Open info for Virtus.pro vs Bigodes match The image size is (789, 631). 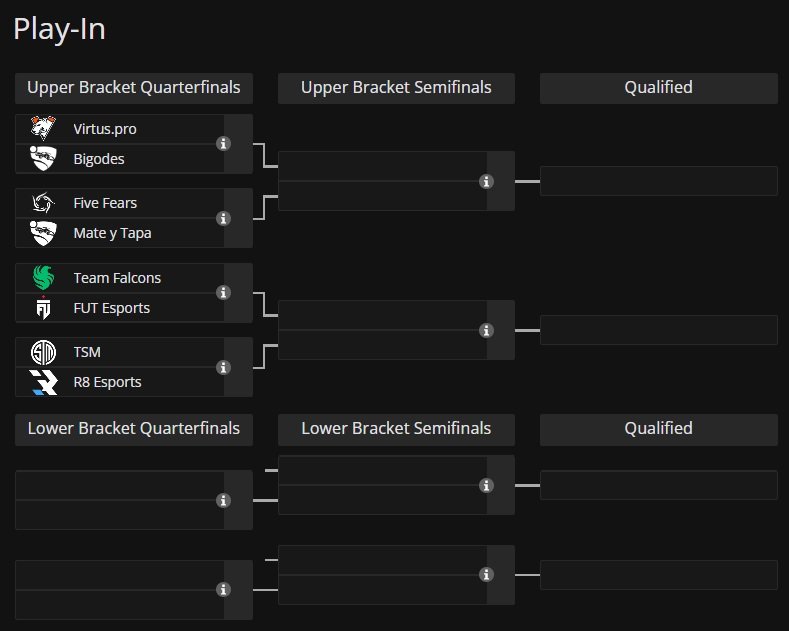pyautogui.click(x=223, y=144)
